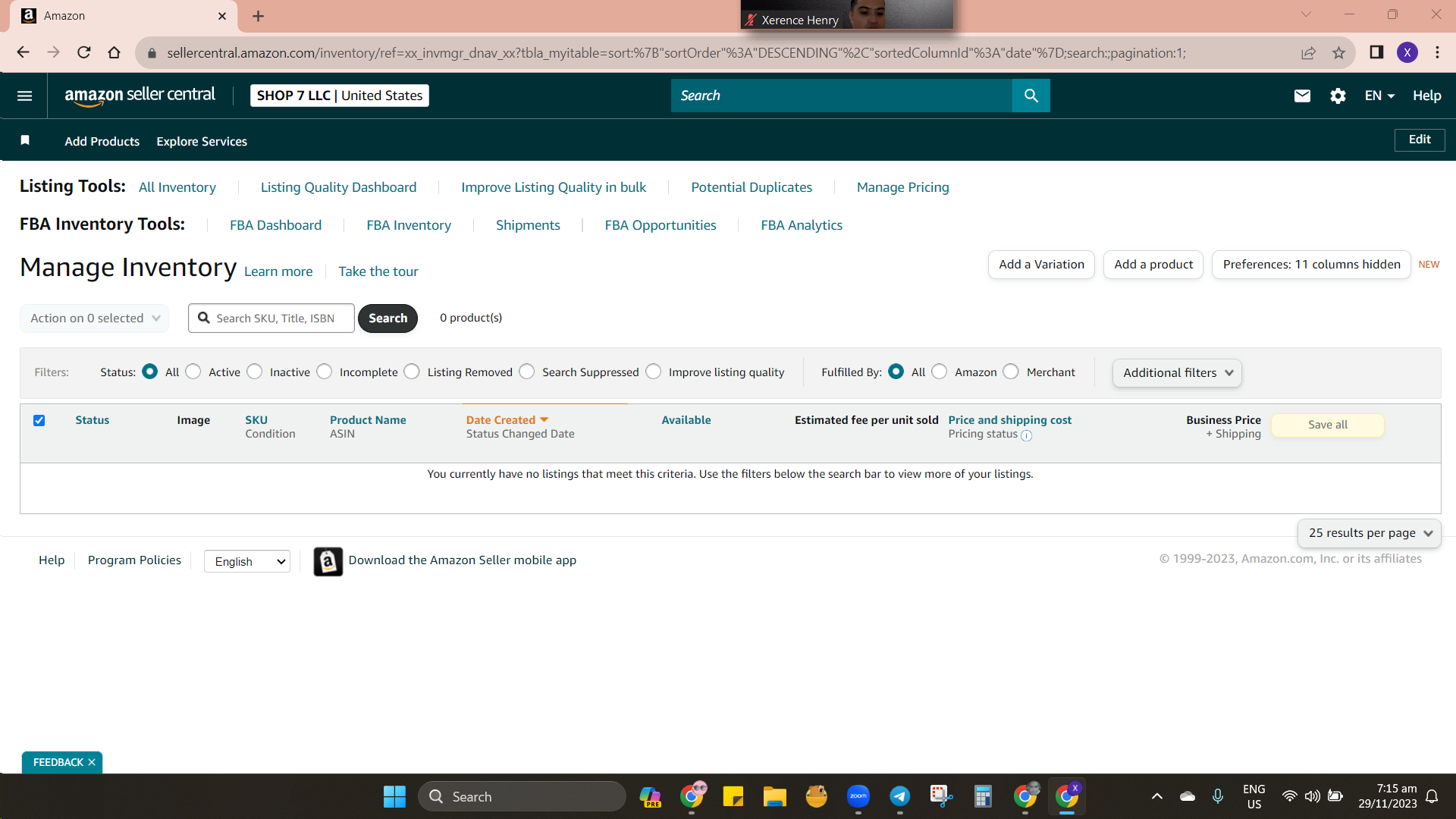Open the Snipping Tool from the taskbar
This screenshot has width=1456, height=819.
[941, 796]
